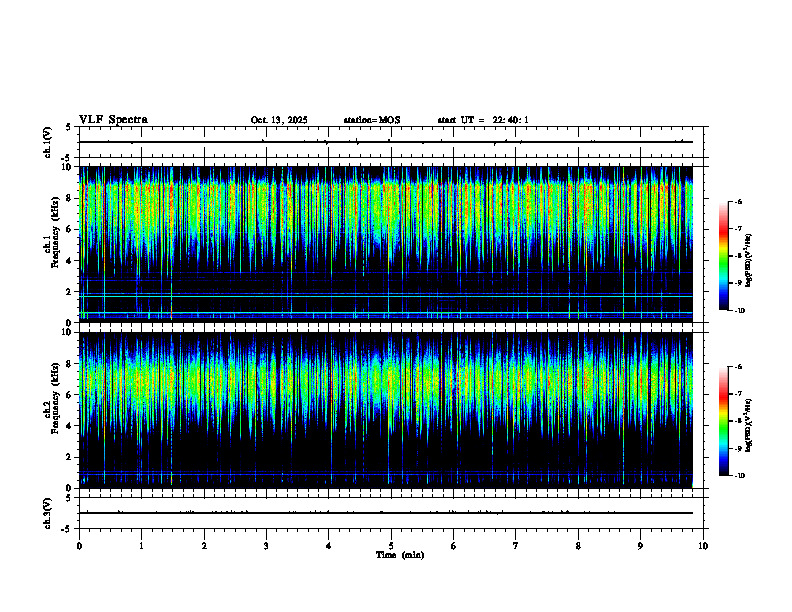The image size is (792, 612).
Task: Click the "ch.1(V)" axis label
Action: 48,142
